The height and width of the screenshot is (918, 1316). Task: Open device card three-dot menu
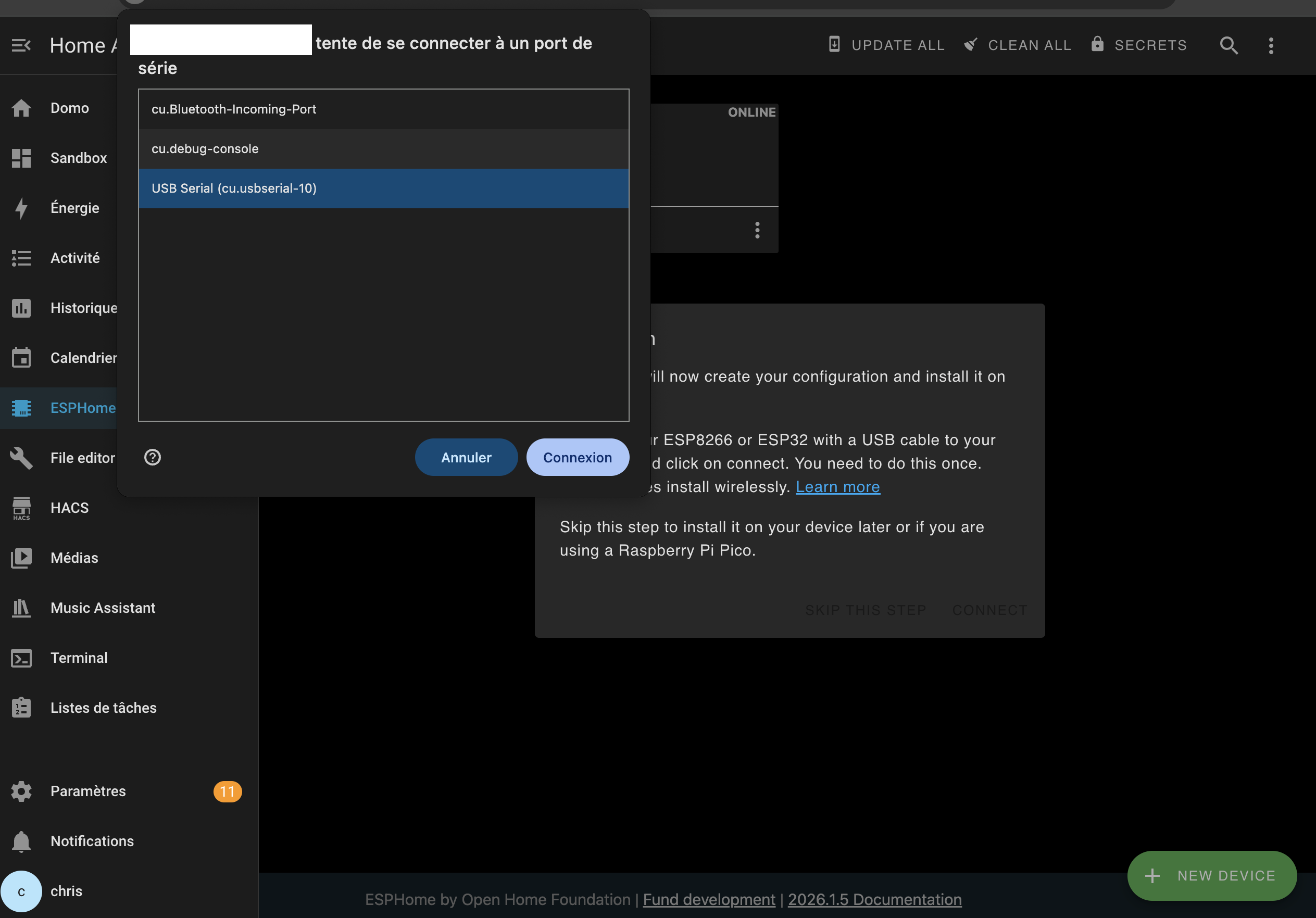pyautogui.click(x=757, y=230)
